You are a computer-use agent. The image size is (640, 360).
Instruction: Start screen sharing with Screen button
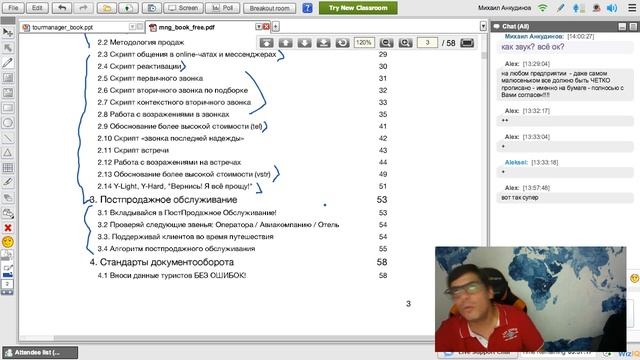pos(183,8)
